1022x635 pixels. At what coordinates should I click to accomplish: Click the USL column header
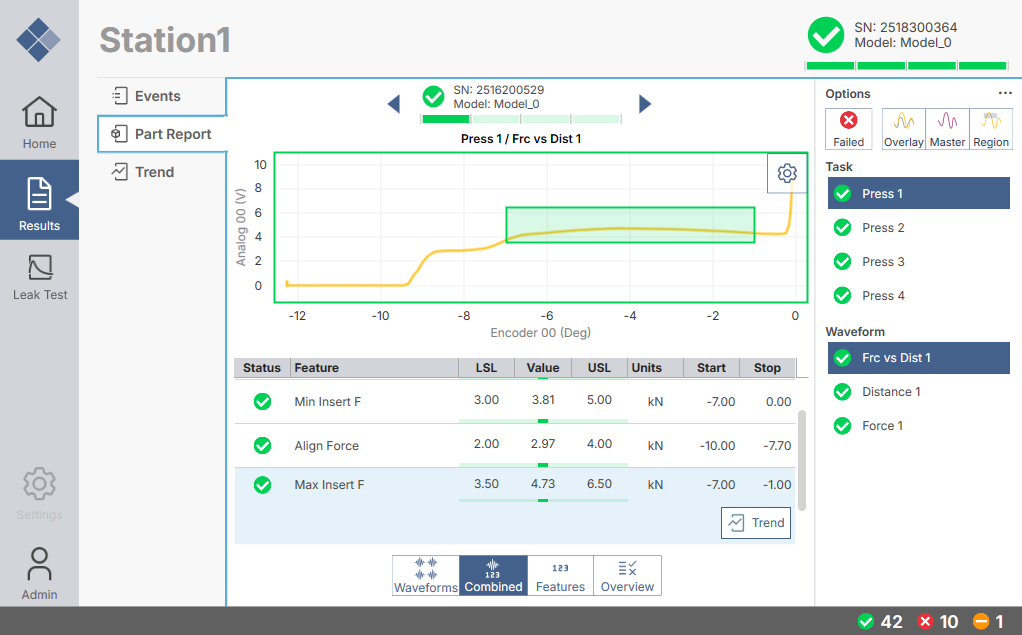600,368
